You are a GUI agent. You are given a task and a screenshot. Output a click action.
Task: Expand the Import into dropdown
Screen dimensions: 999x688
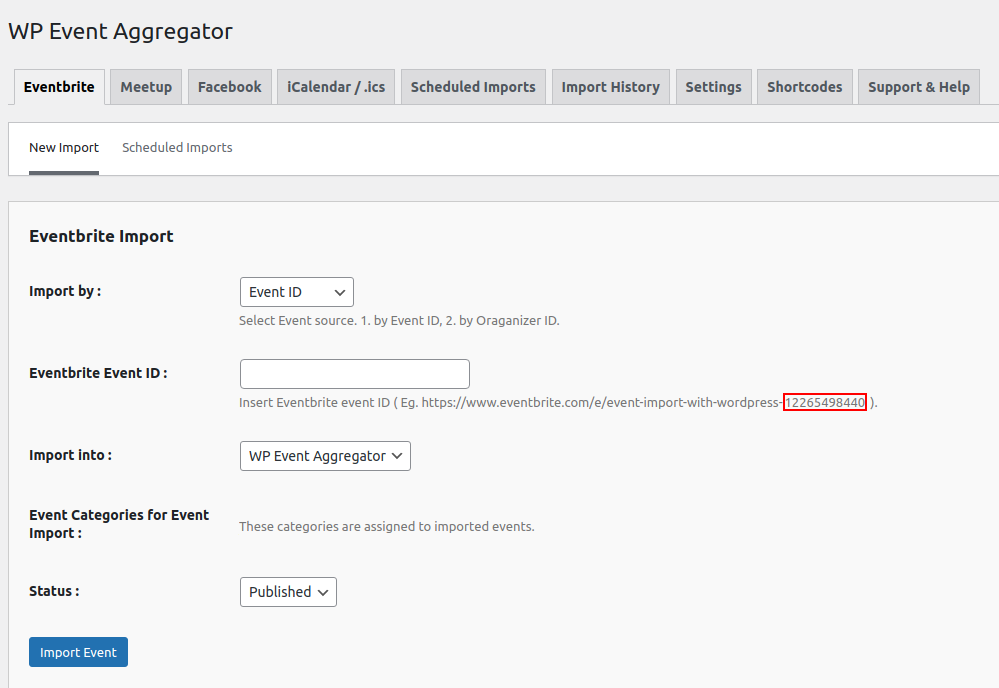click(324, 455)
